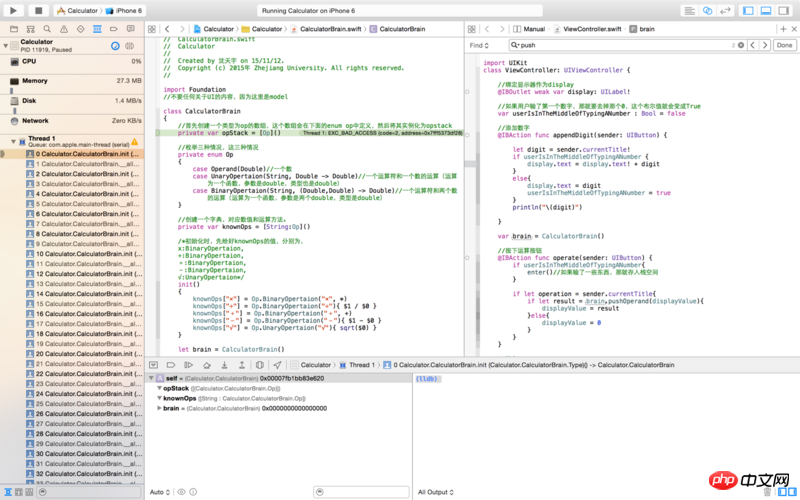Open the All Output dropdown in console
Viewport: 800px width, 500px height.
point(435,492)
